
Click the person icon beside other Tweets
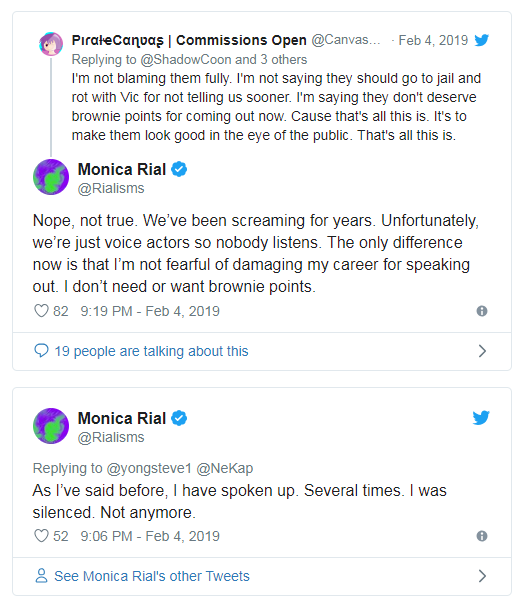tap(41, 576)
